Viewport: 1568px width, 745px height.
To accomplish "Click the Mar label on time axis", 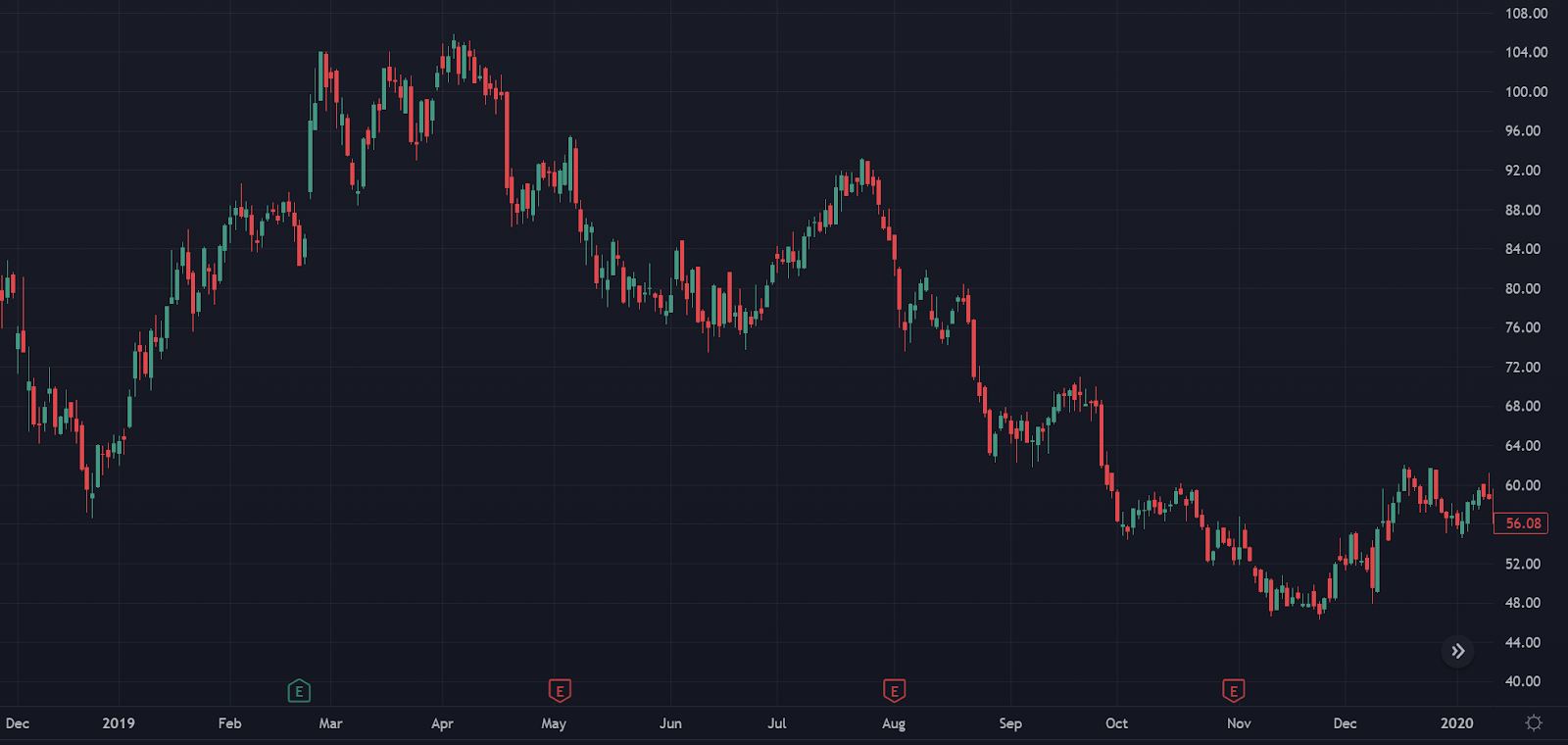I will [x=330, y=723].
